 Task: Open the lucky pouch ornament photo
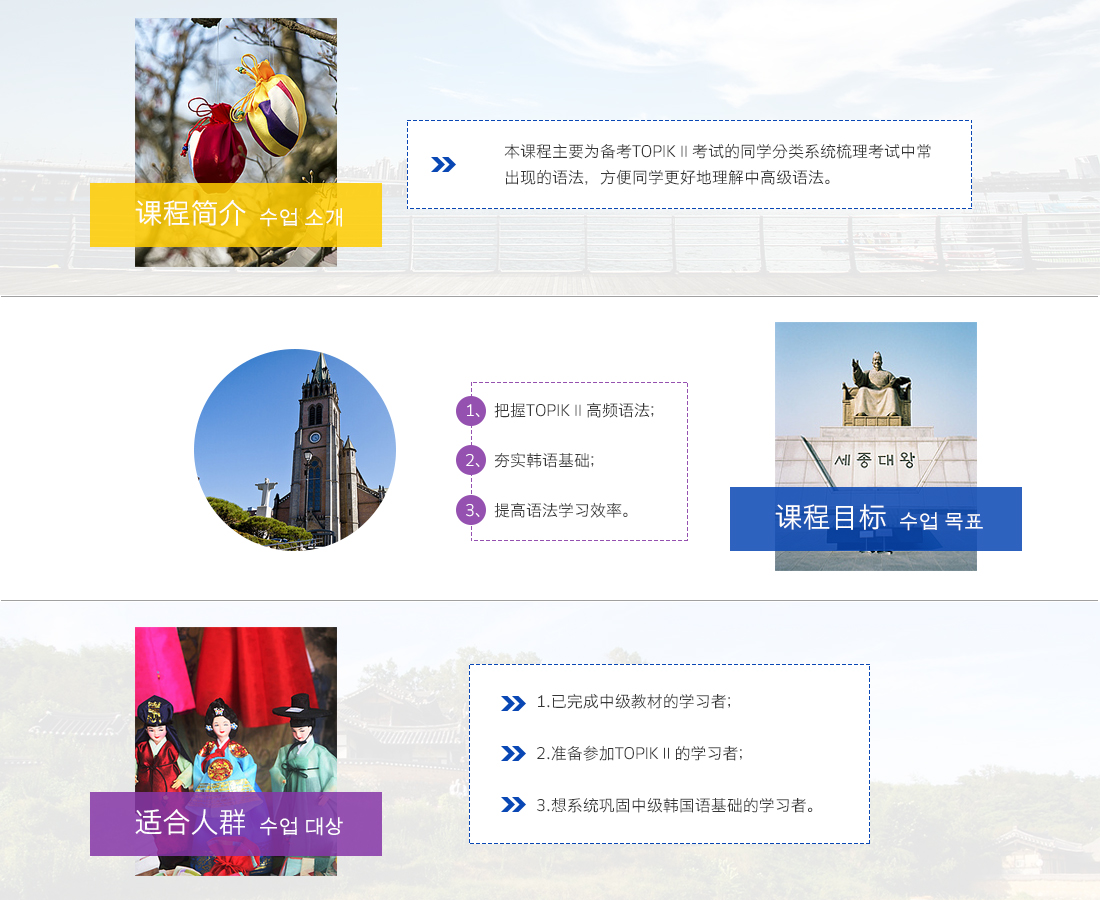236,100
